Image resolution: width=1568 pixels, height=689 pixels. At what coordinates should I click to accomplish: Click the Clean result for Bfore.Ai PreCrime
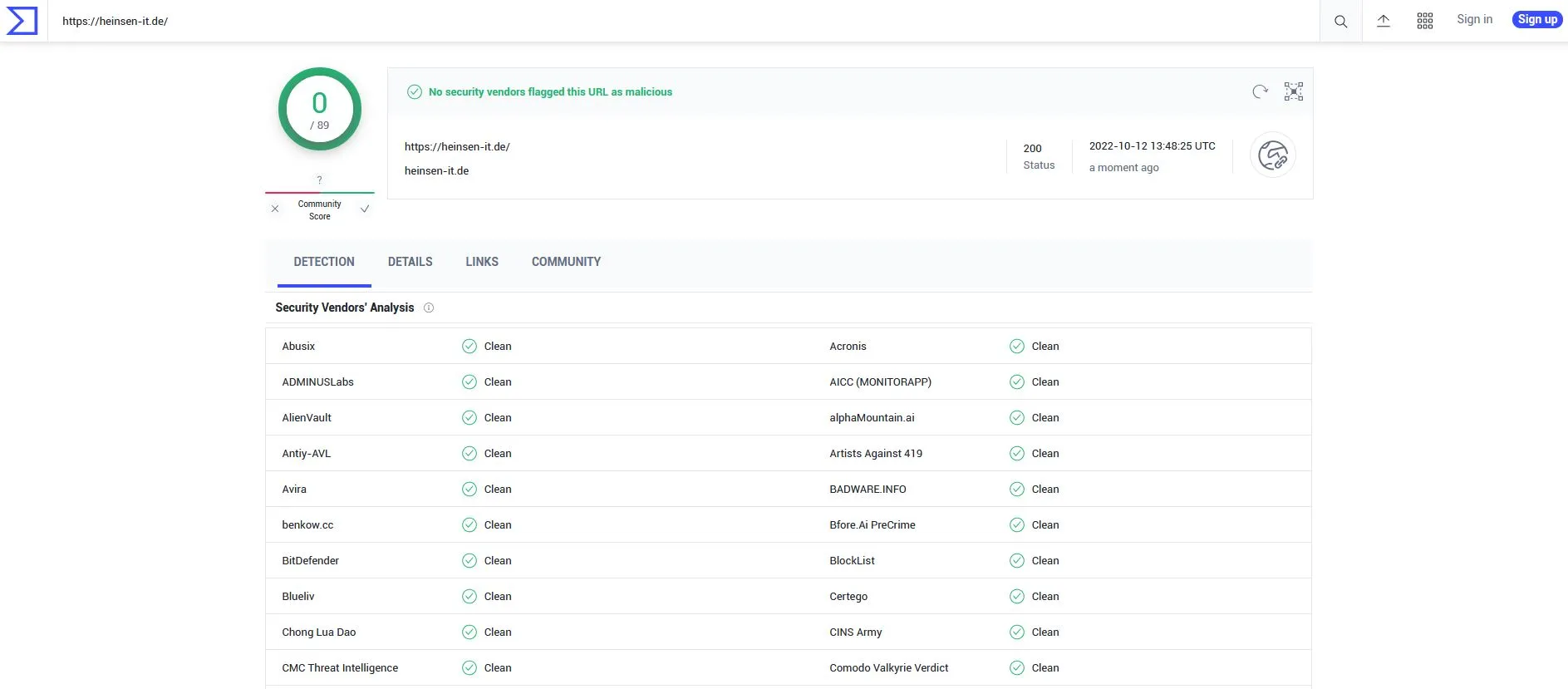pos(1045,525)
